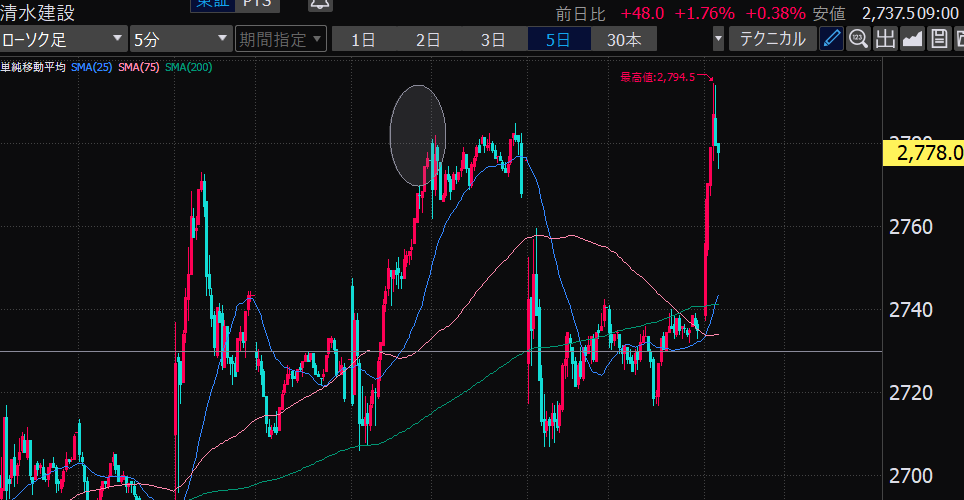Open the 5分 interval dropdown
Image resolution: width=964 pixels, height=500 pixels.
click(181, 40)
